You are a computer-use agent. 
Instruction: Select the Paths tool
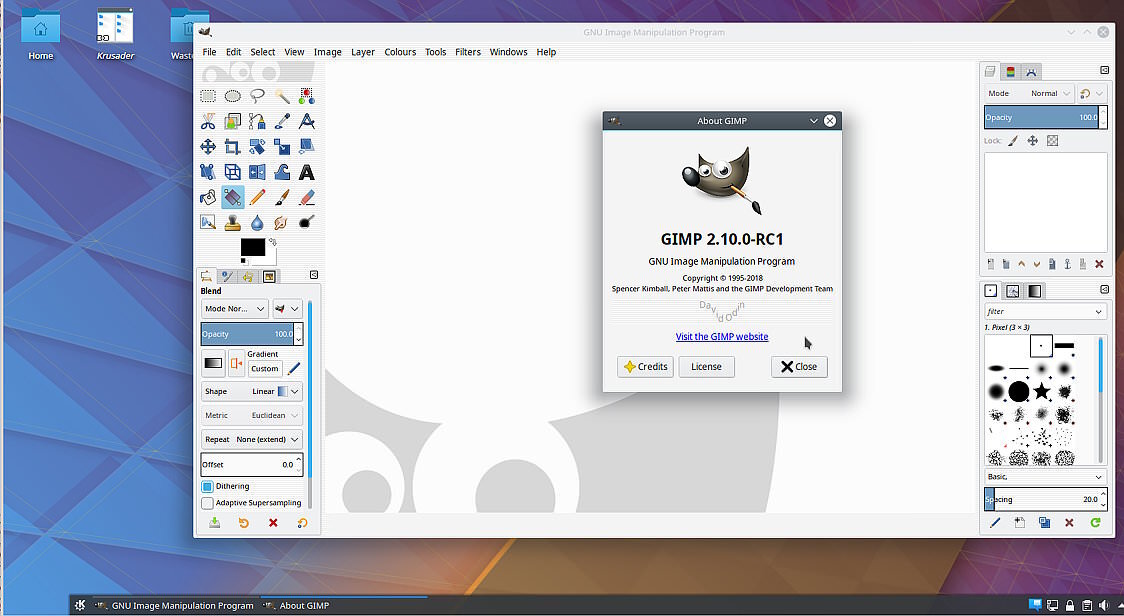pyautogui.click(x=257, y=121)
